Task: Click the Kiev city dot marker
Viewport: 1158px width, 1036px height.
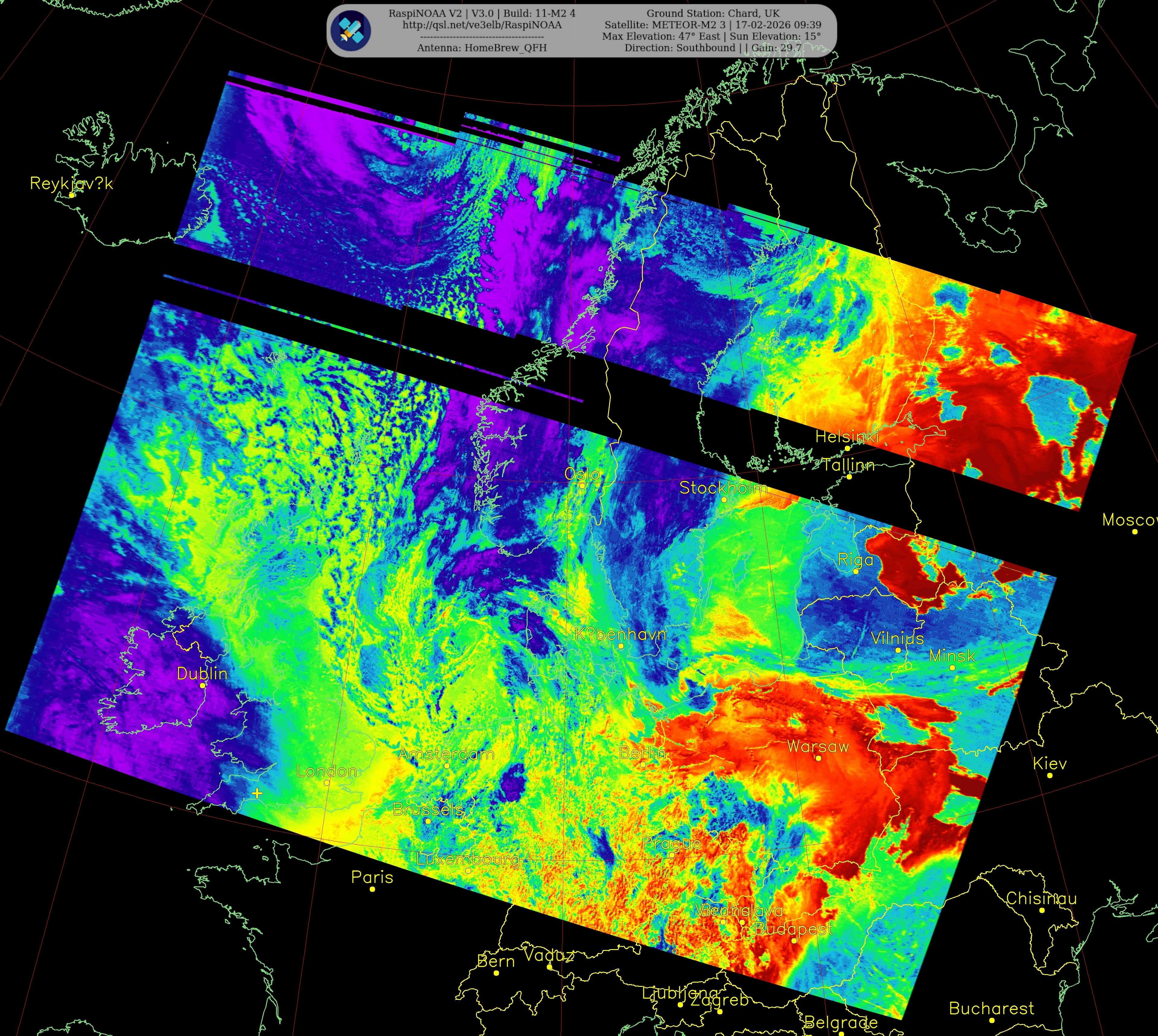Action: point(1050,775)
